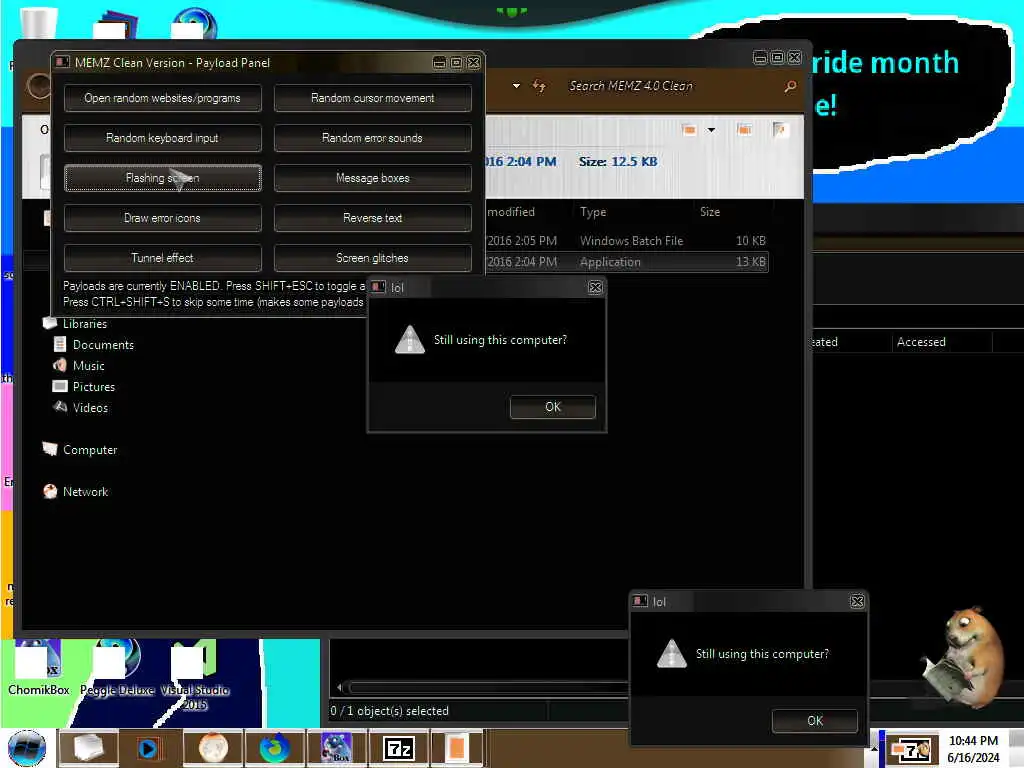This screenshot has width=1024, height=768.
Task: Toggle the Reverse text payload
Action: click(372, 218)
